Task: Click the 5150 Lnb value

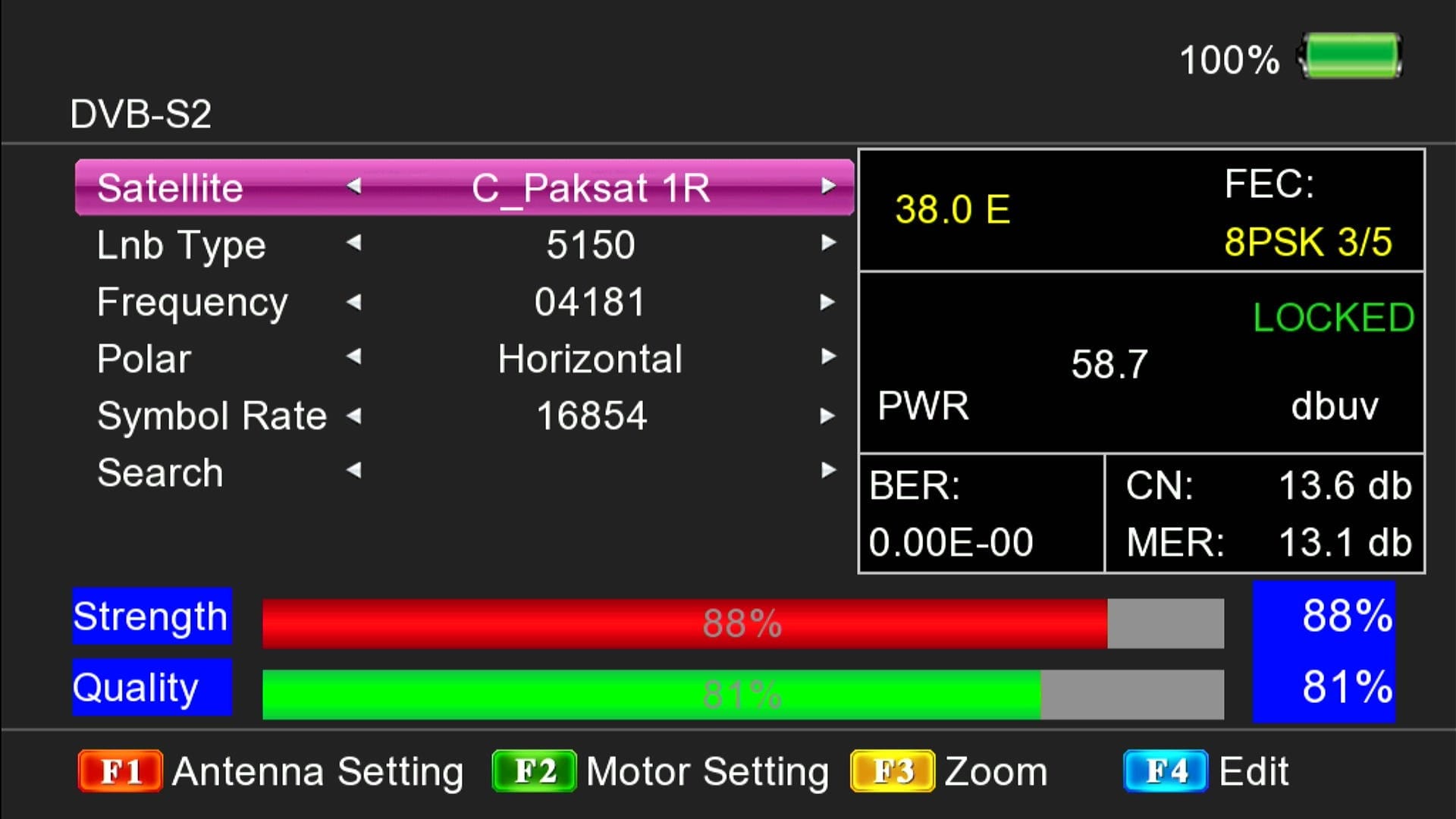Action: click(591, 244)
